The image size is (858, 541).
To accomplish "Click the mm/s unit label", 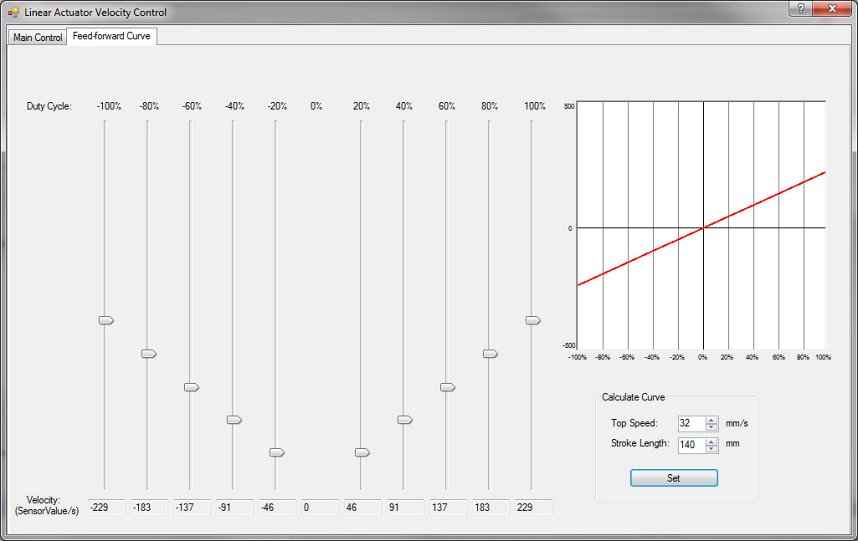I will pos(737,423).
